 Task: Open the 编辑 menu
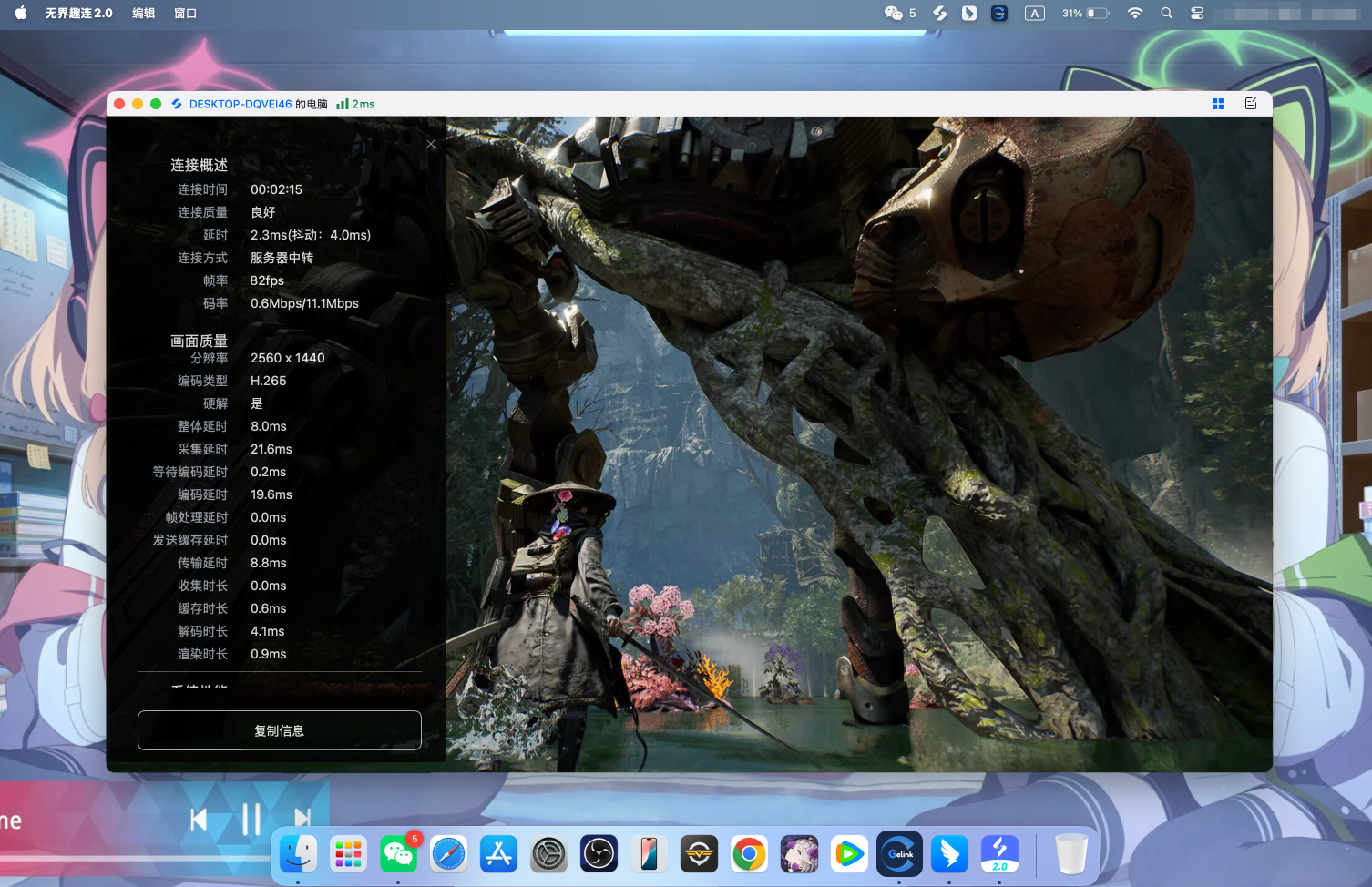(144, 13)
